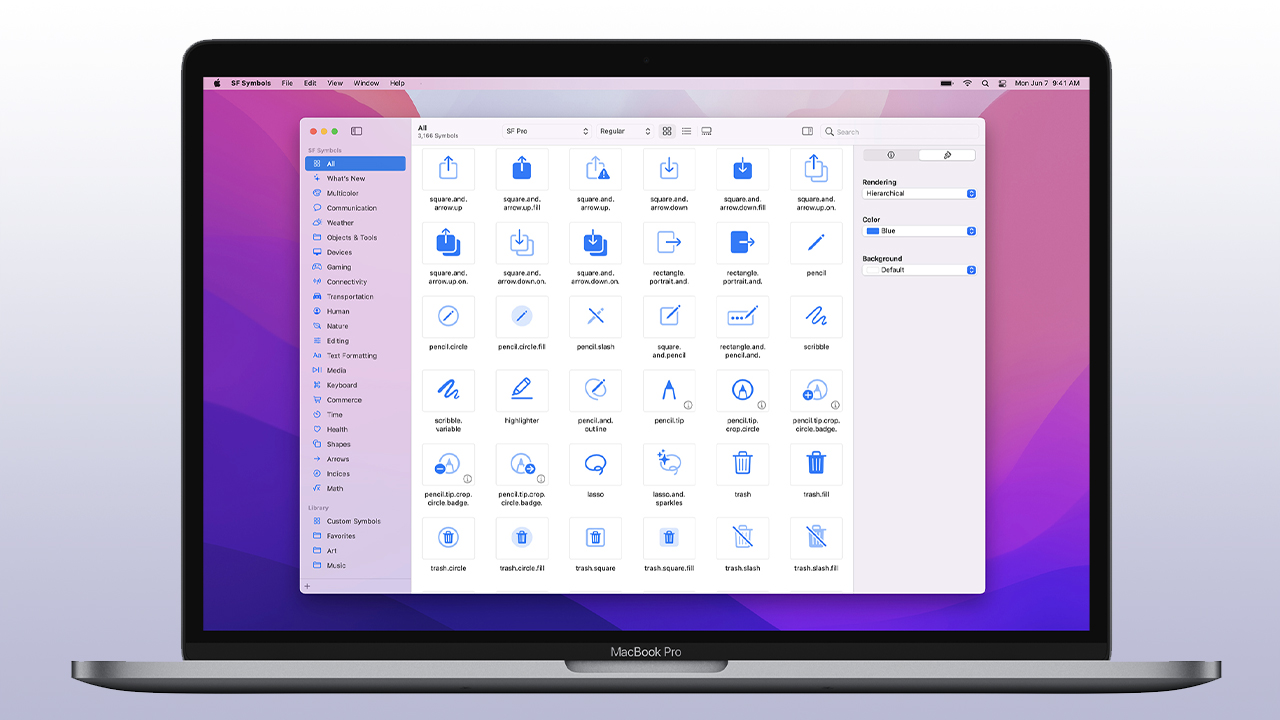Select the trash.fill symbol
The height and width of the screenshot is (720, 1280).
816,465
